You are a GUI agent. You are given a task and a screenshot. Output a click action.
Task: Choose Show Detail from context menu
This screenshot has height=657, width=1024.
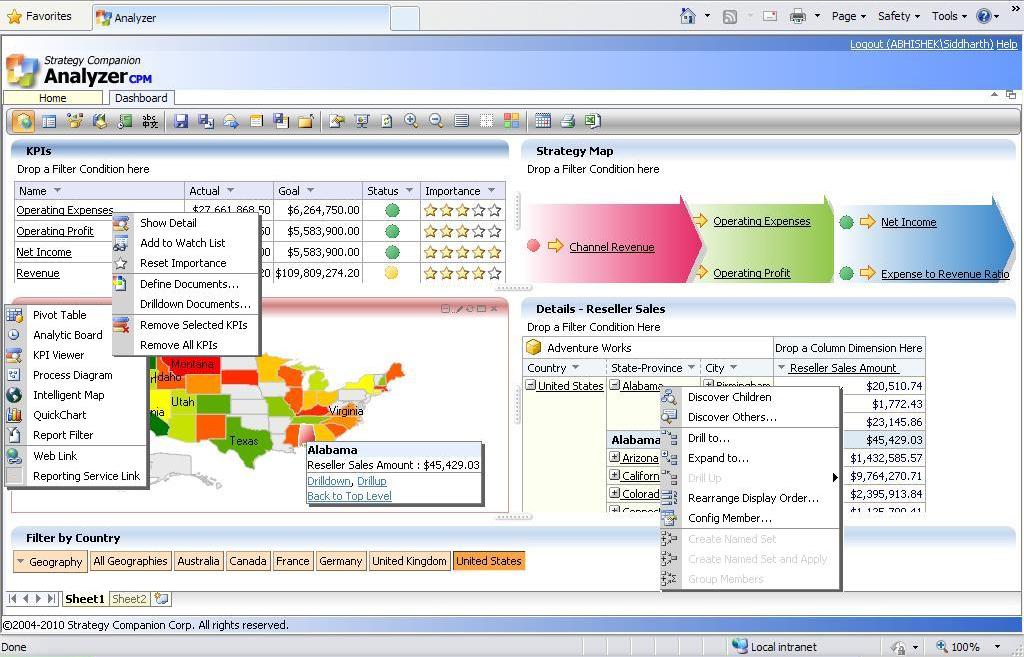pyautogui.click(x=168, y=223)
